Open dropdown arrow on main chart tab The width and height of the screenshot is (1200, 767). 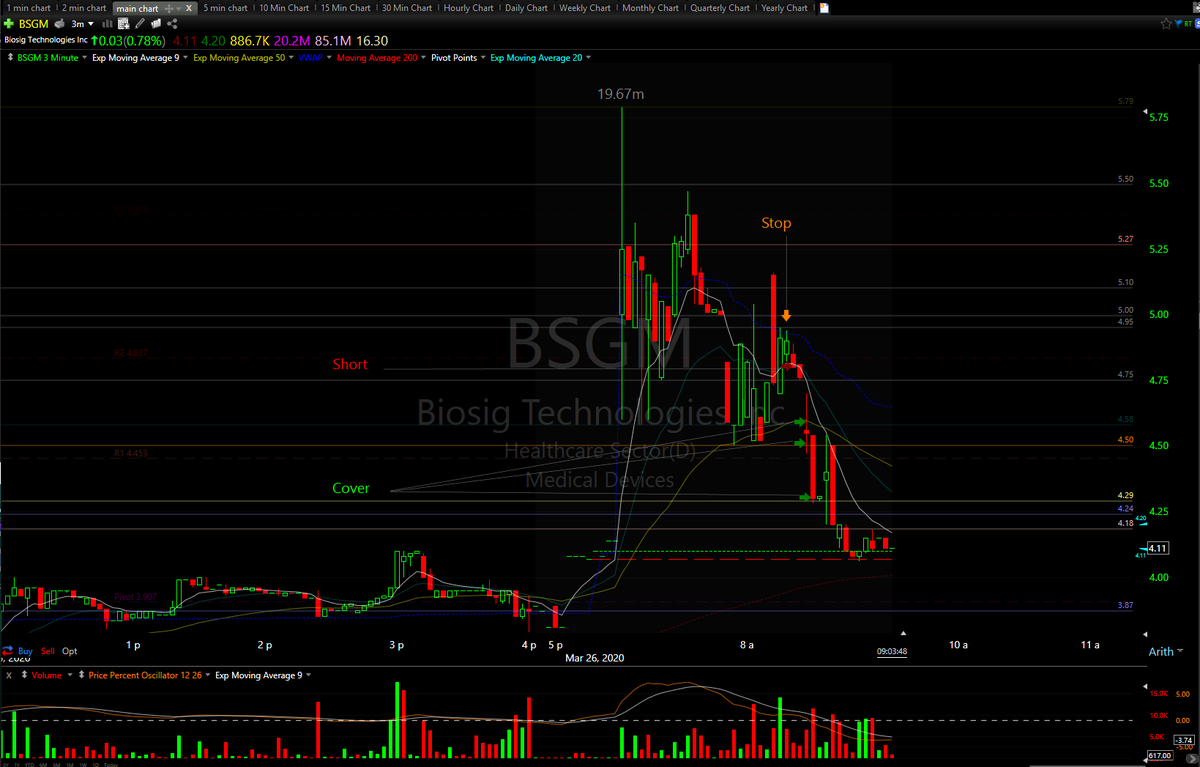[178, 8]
